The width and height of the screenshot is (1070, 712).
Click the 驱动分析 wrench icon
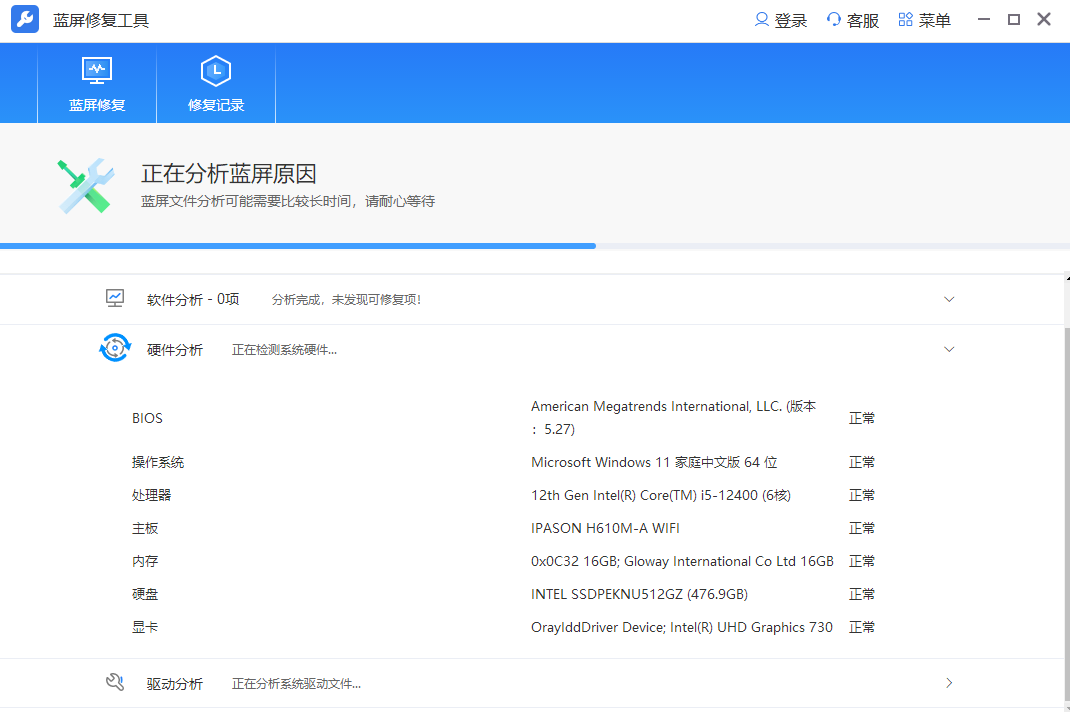(115, 682)
